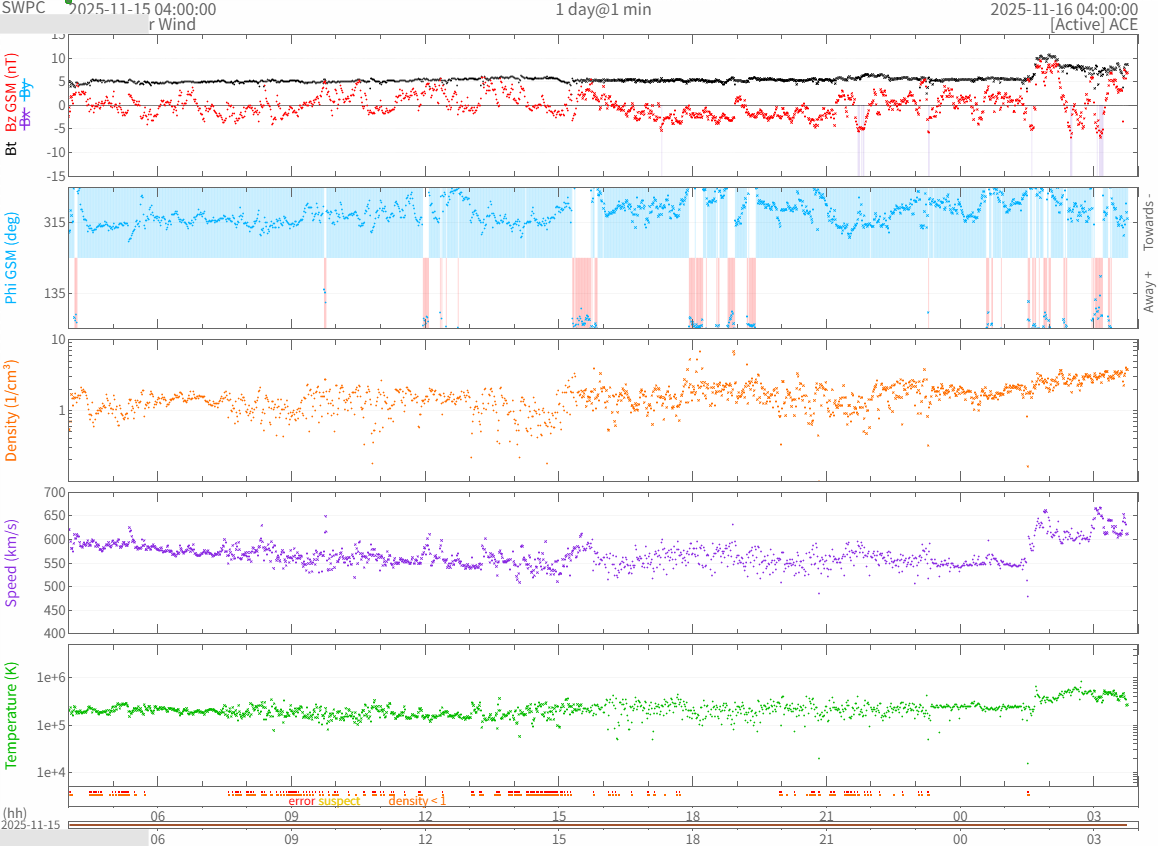This screenshot has width=1158, height=846.
Task: Click the SWPC label in top corner
Action: (24, 7)
